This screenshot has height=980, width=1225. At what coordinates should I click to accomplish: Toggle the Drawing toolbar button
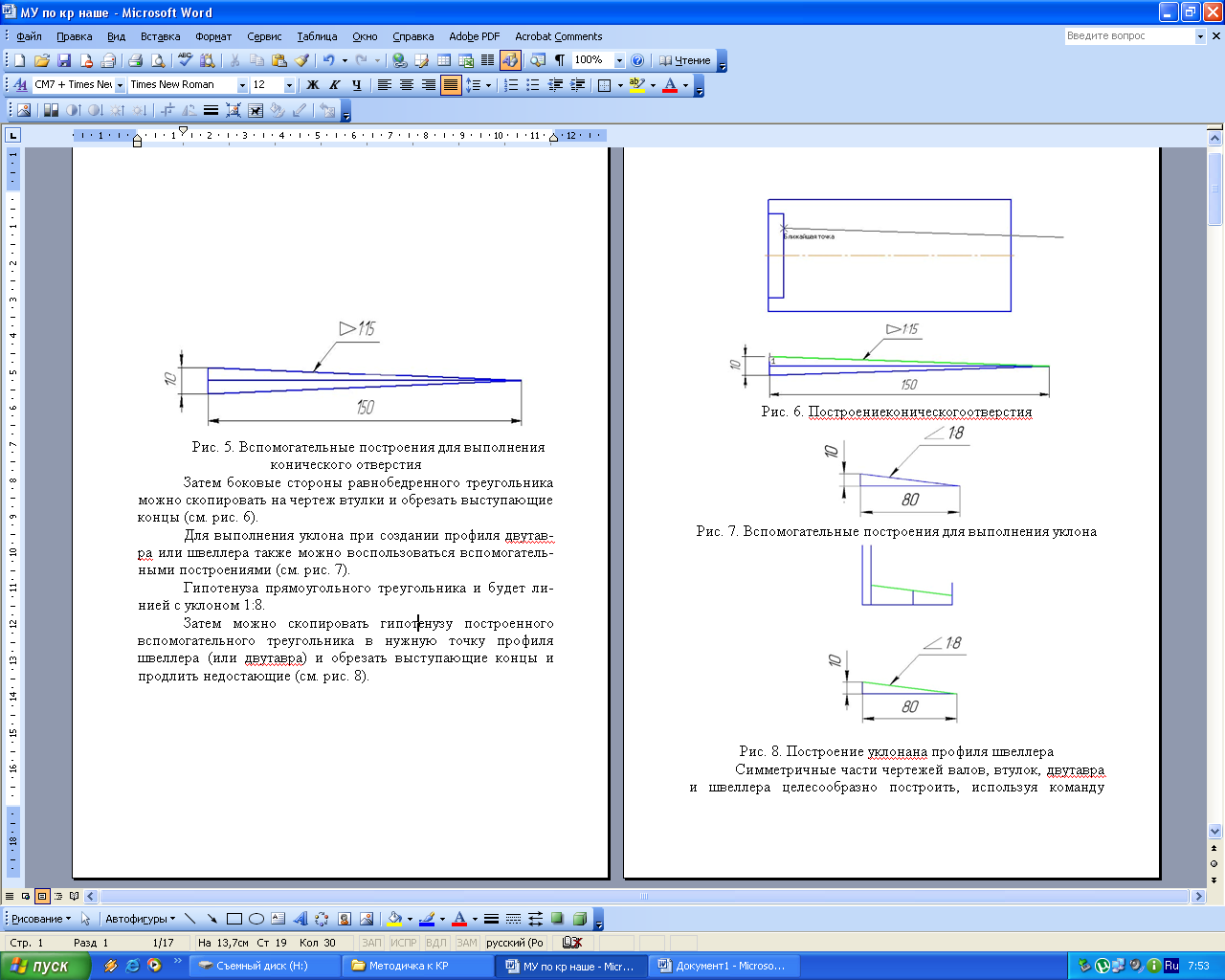[510, 60]
